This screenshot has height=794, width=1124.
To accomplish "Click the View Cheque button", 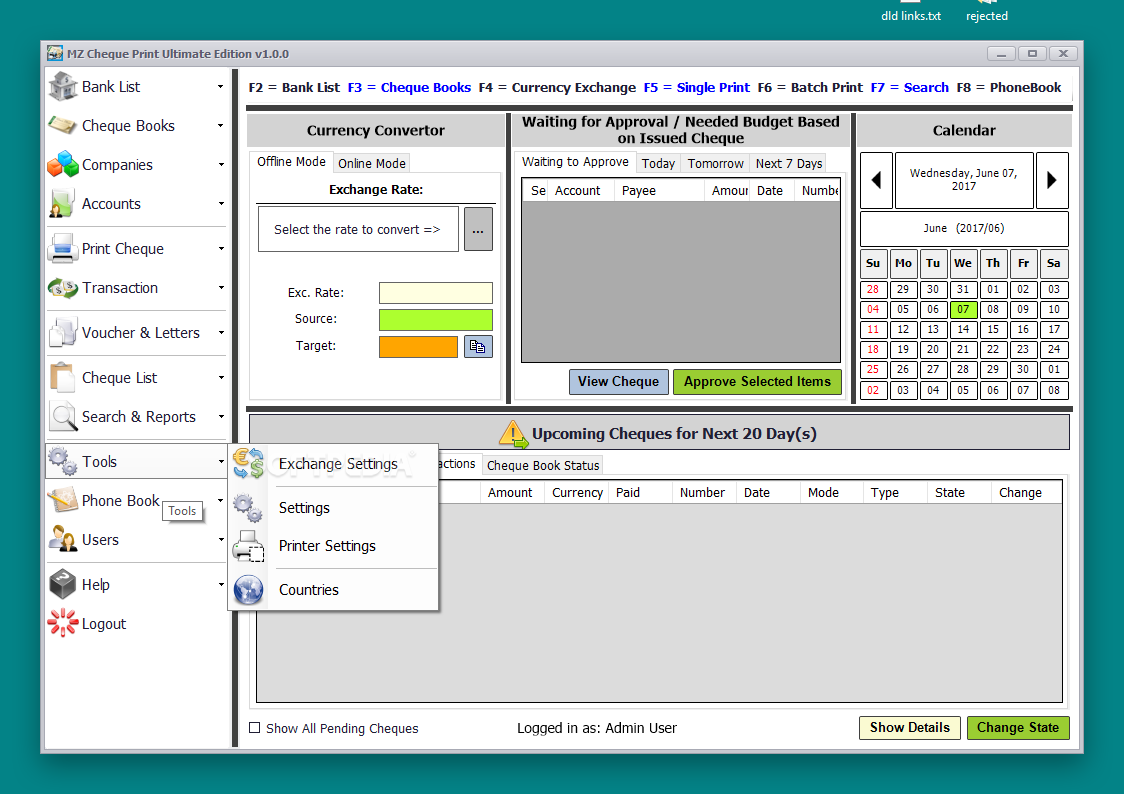I will point(619,382).
